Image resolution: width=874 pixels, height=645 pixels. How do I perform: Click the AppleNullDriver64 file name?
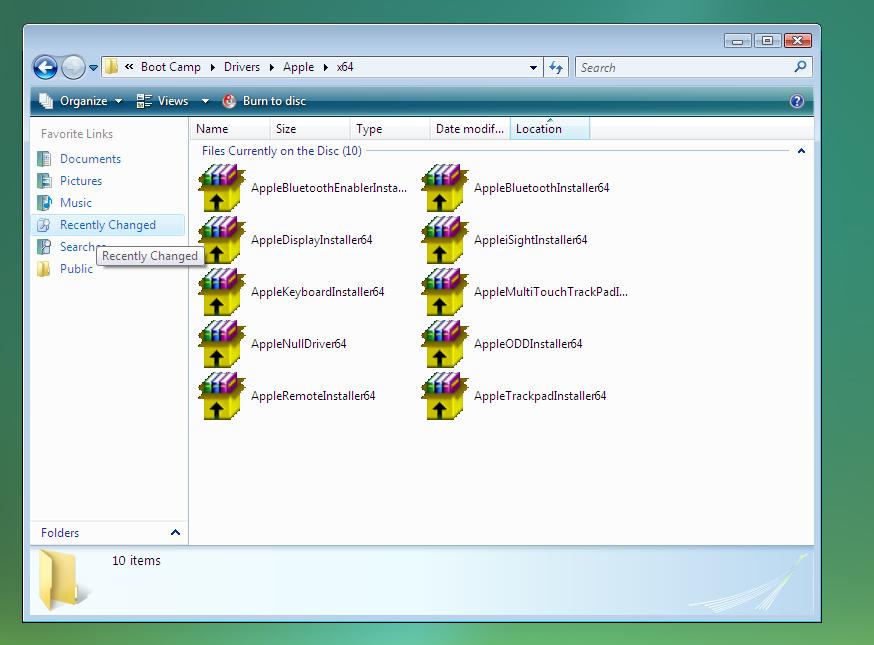pyautogui.click(x=299, y=343)
